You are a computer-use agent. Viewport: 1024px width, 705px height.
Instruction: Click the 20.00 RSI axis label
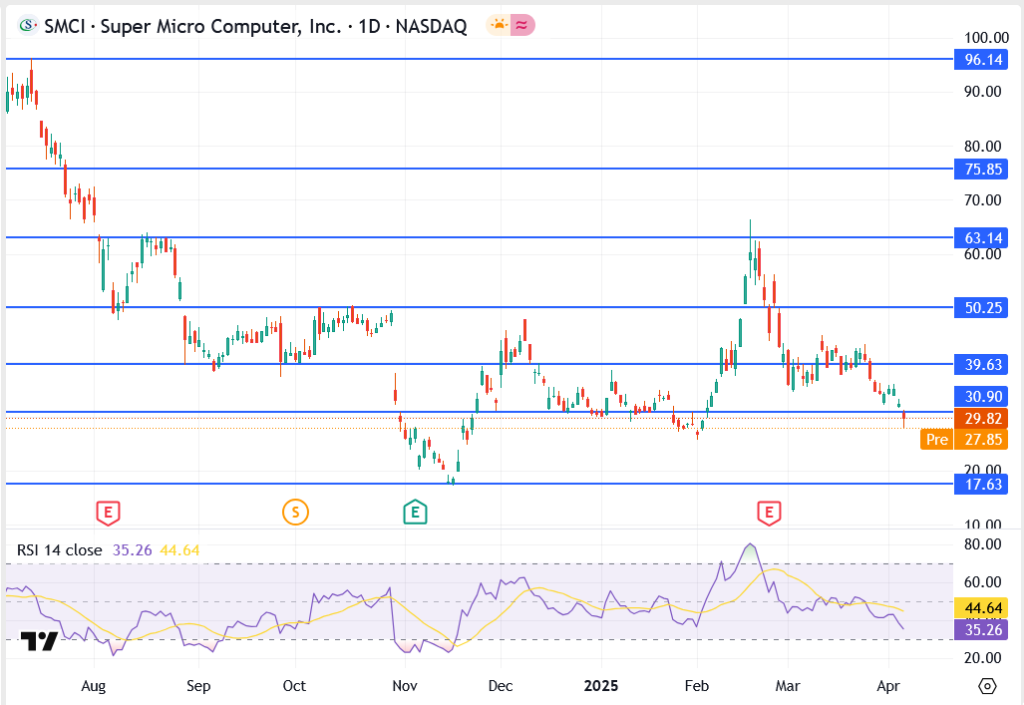tap(983, 658)
